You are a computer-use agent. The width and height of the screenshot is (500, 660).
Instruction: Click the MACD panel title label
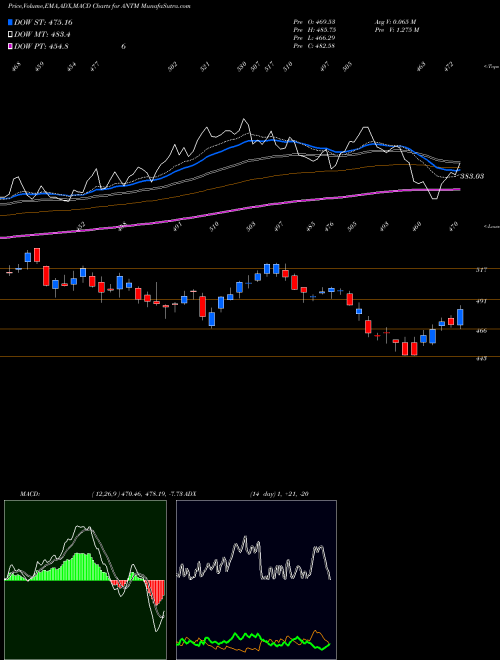pos(30,493)
